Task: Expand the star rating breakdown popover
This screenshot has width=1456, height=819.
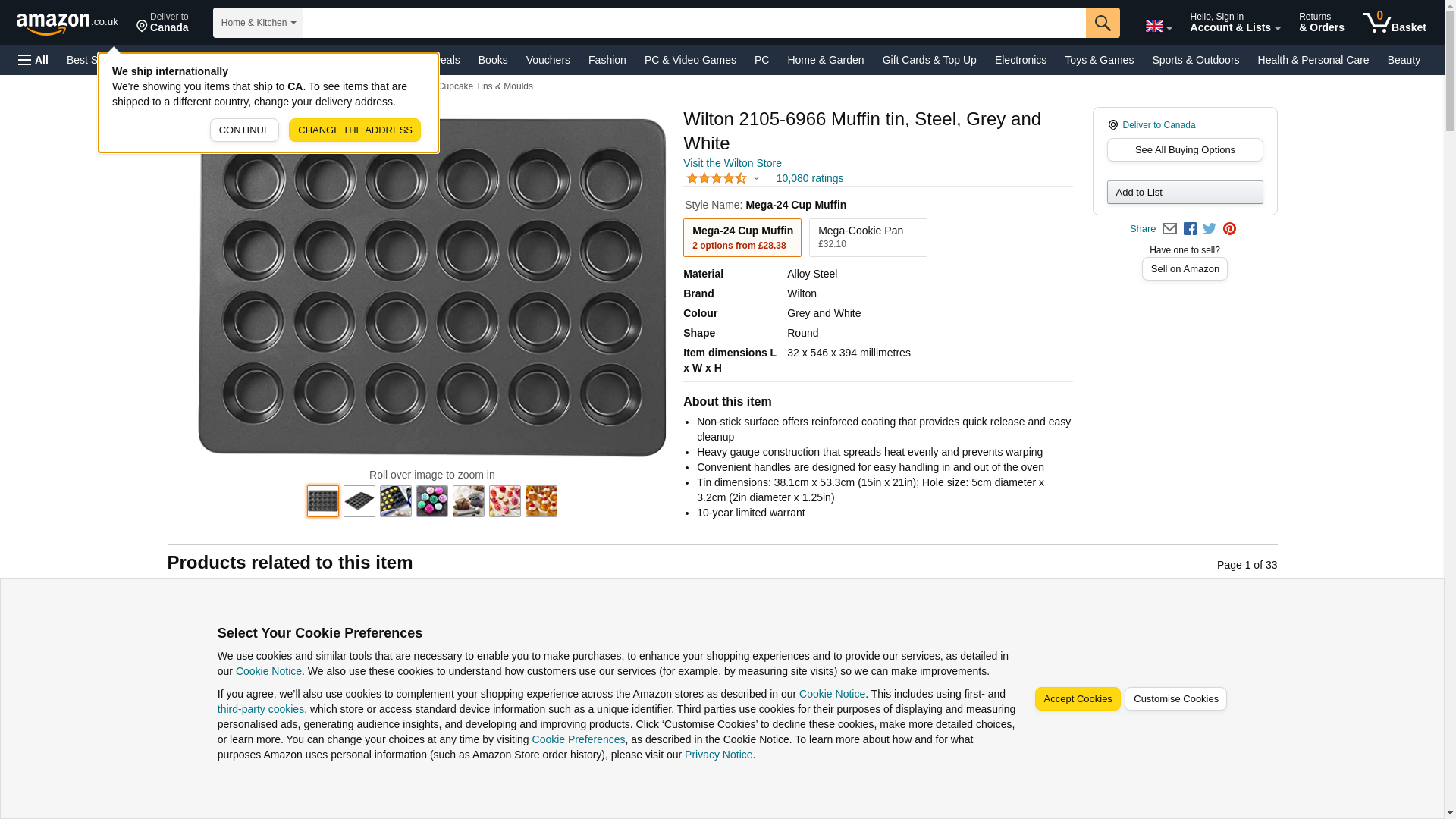Action: point(756,178)
